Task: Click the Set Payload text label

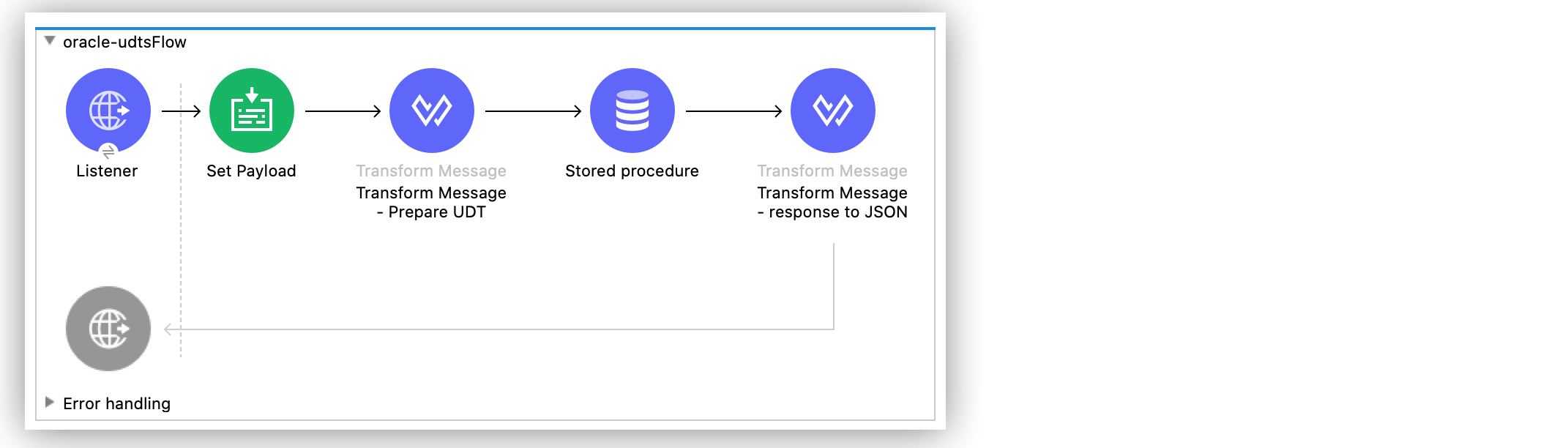Action: pos(251,171)
